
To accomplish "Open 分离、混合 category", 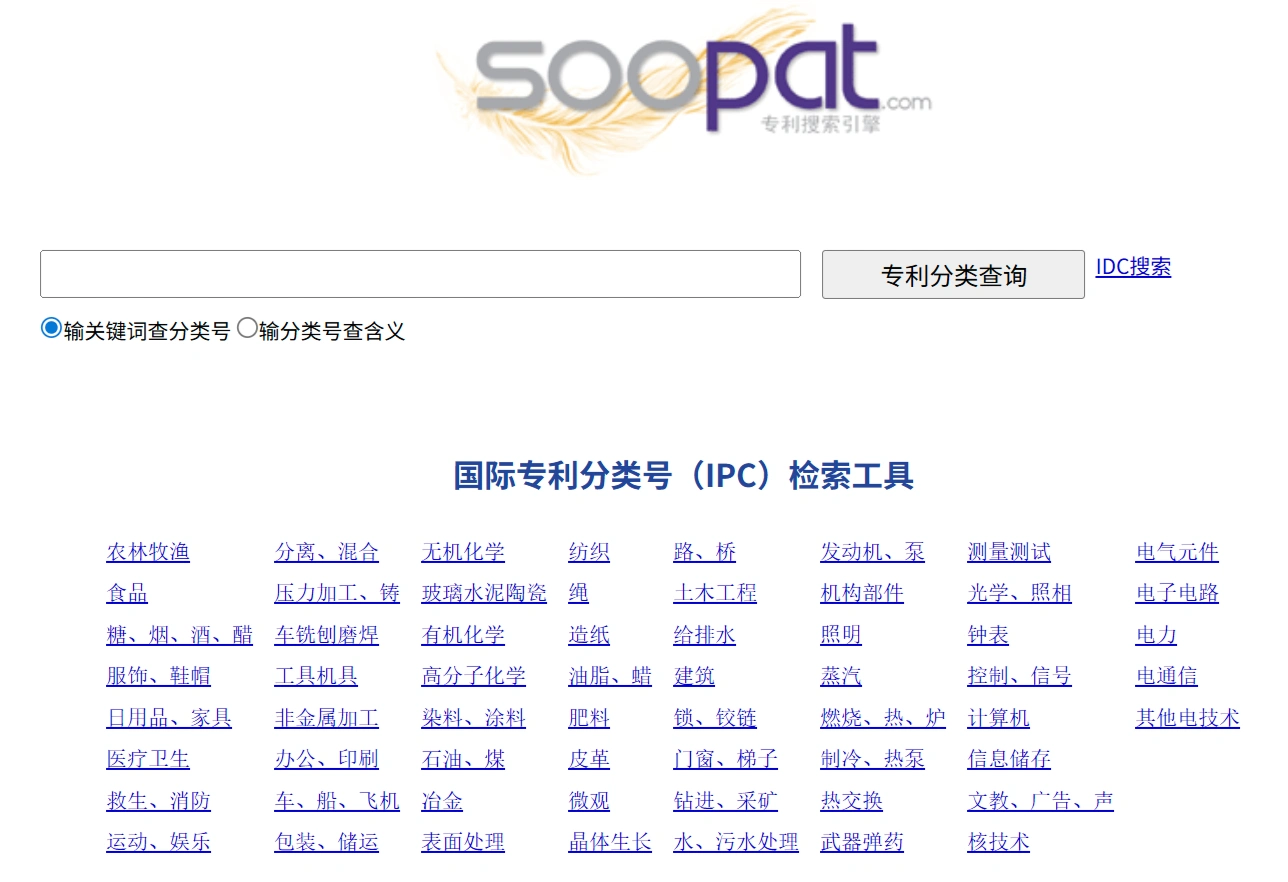I will 327,552.
